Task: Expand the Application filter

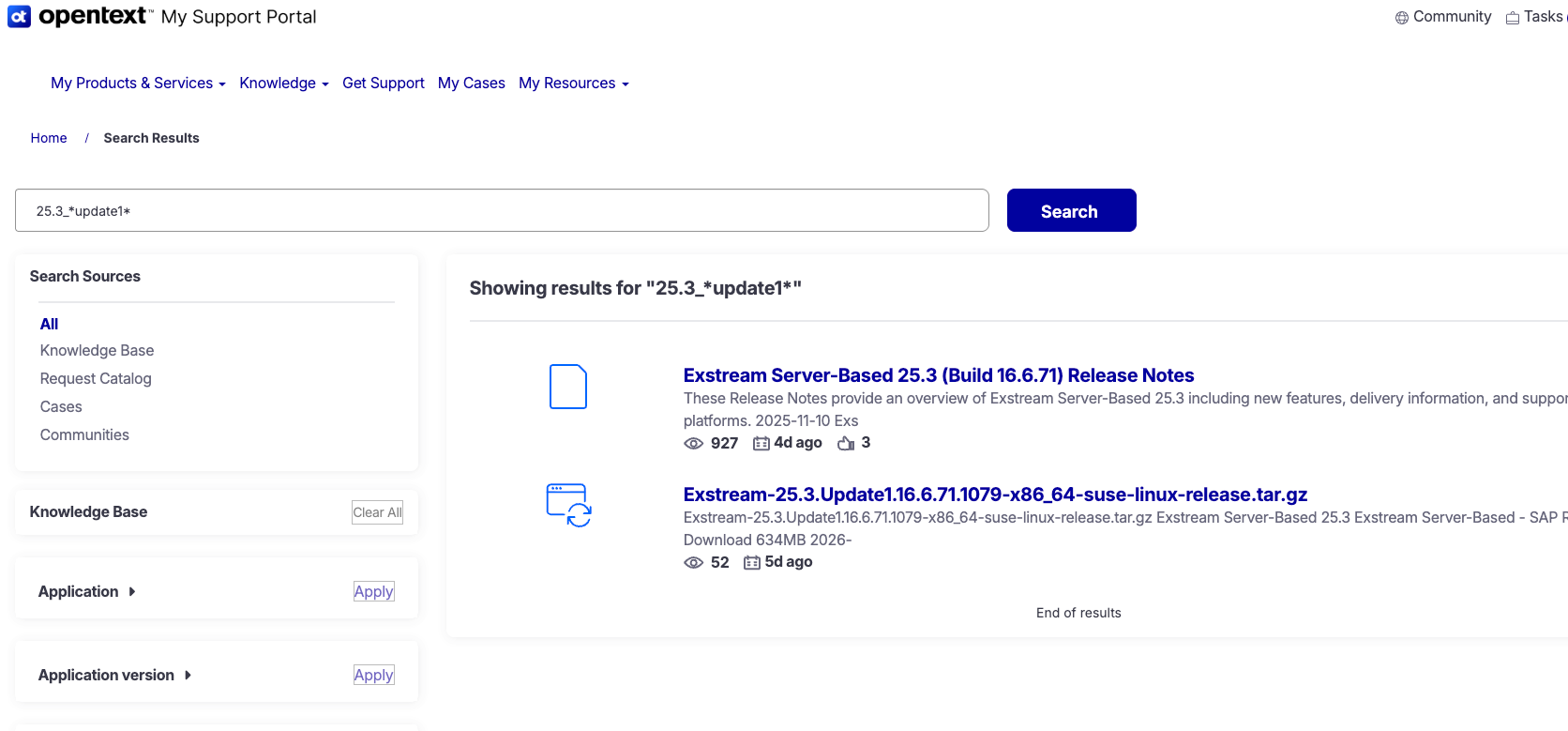Action: 87,591
